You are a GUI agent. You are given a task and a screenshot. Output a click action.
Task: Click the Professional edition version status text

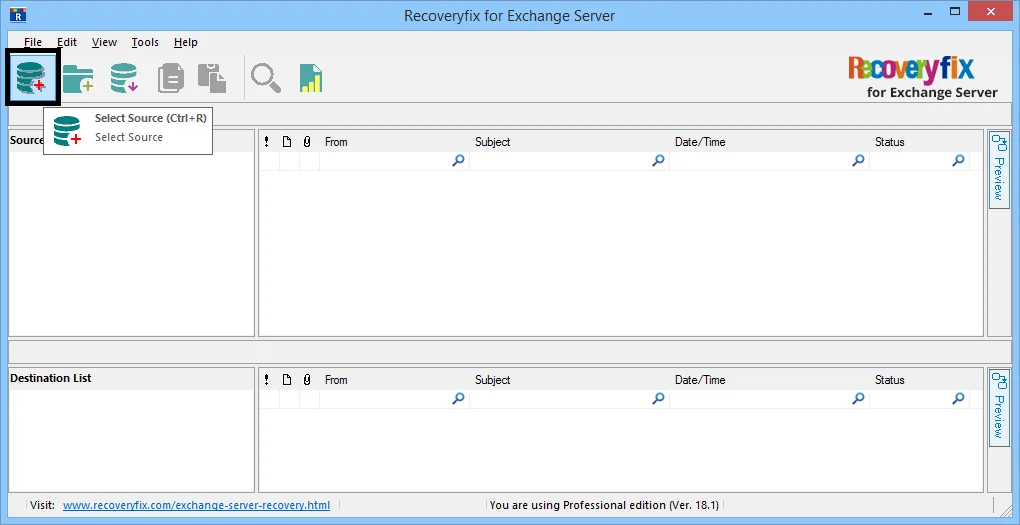604,505
